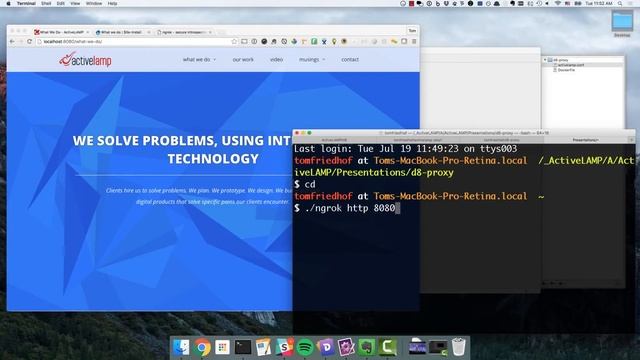The width and height of the screenshot is (640, 360).
Task: Click the menu bar clock 'Tue 11:52 AM'
Action: pyautogui.click(x=599, y=3)
